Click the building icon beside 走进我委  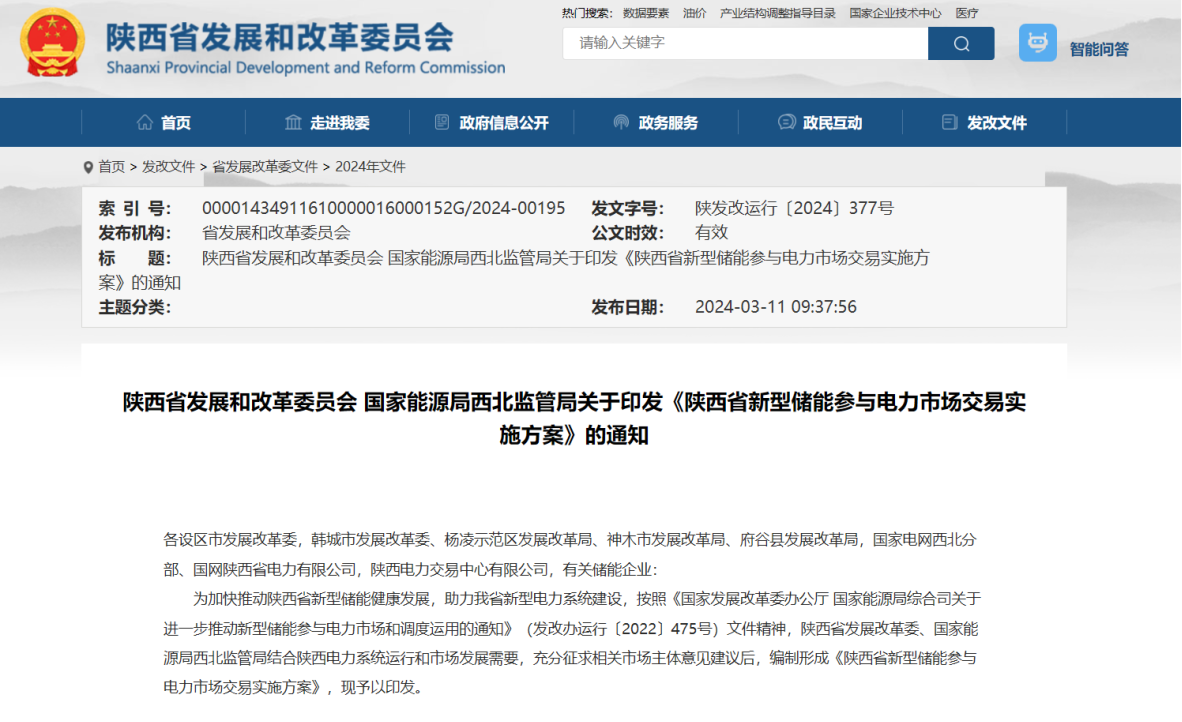click(293, 122)
